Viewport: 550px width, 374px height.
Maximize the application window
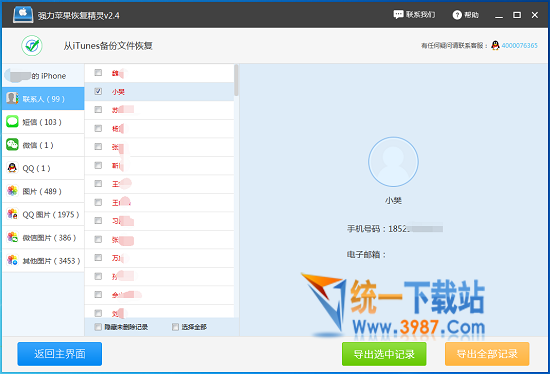click(517, 15)
